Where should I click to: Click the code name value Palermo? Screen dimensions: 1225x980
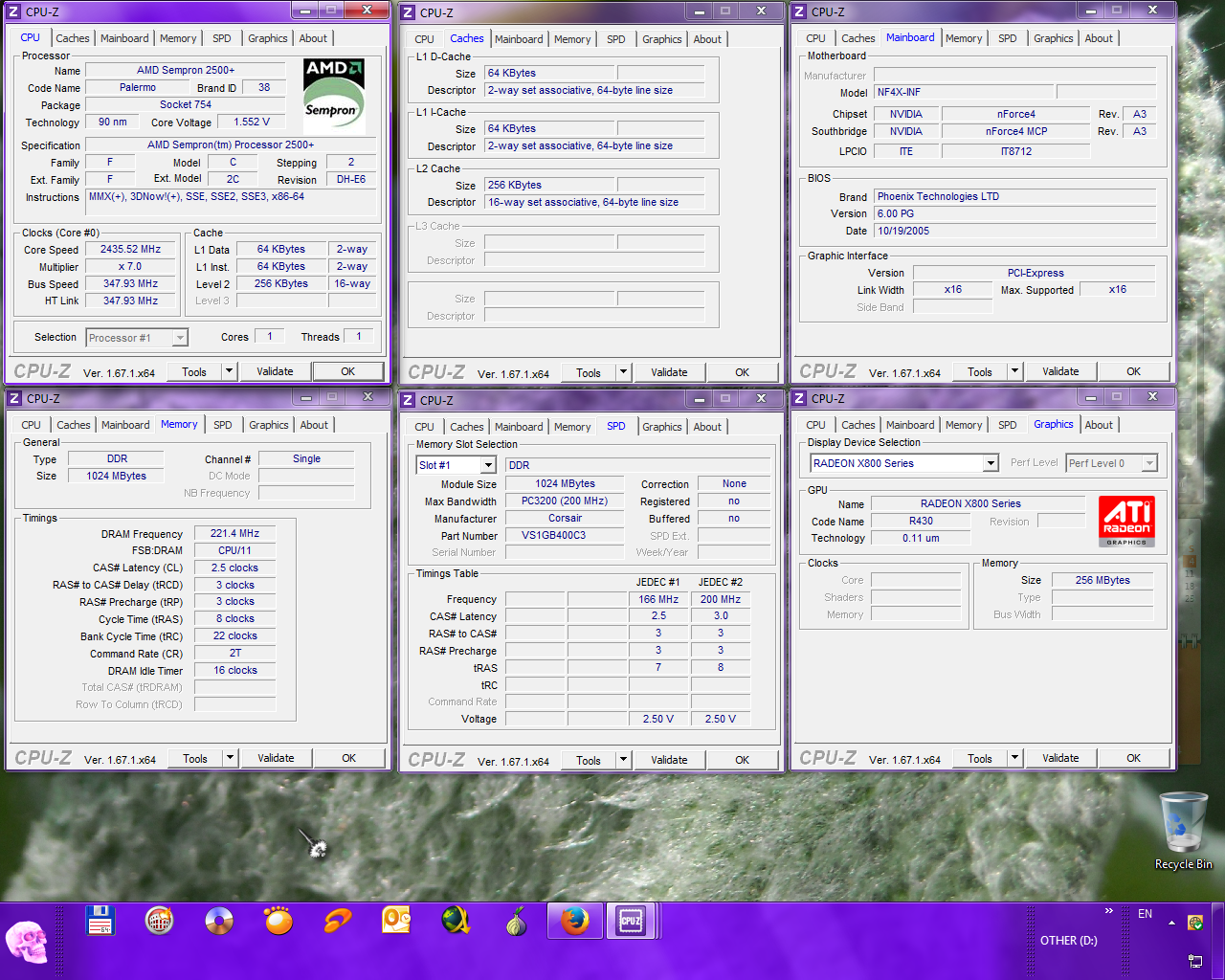(x=138, y=87)
